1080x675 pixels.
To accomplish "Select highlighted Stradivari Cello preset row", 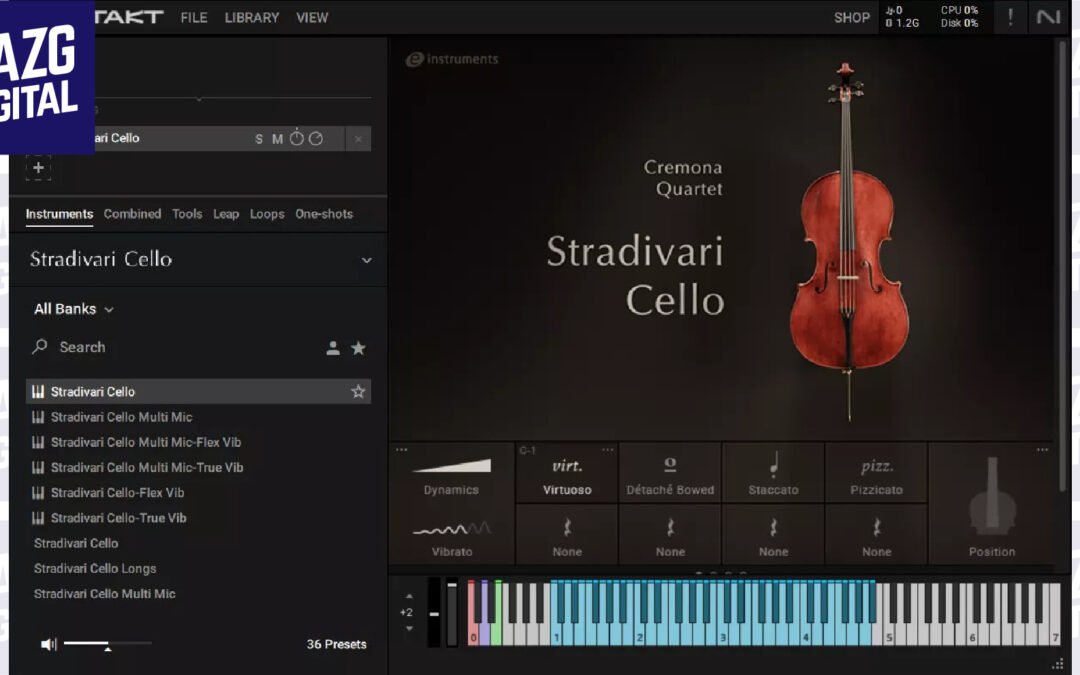I will pos(198,391).
